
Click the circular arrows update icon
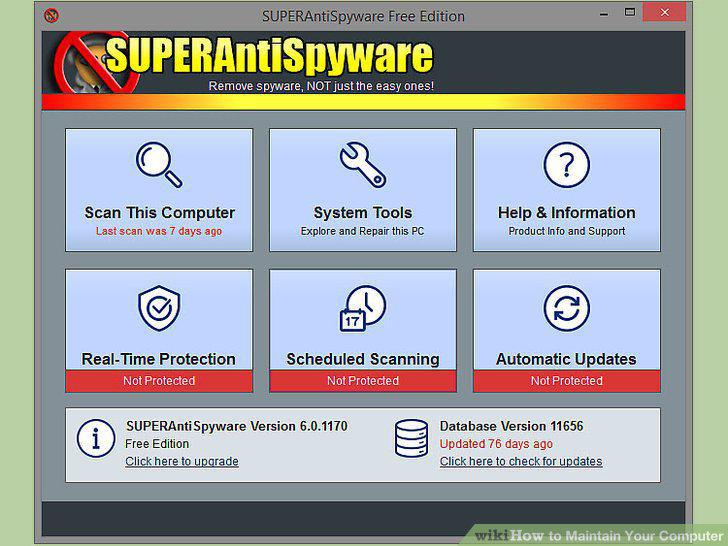pyautogui.click(x=566, y=308)
